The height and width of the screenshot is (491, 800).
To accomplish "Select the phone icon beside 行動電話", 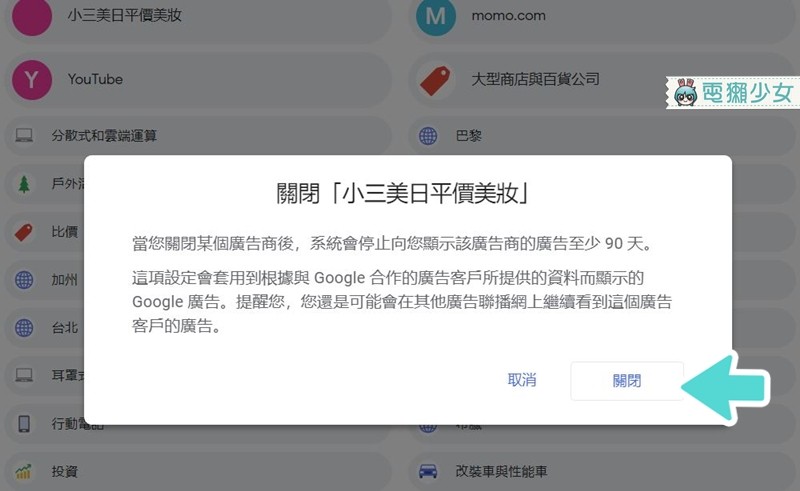I will (25, 423).
